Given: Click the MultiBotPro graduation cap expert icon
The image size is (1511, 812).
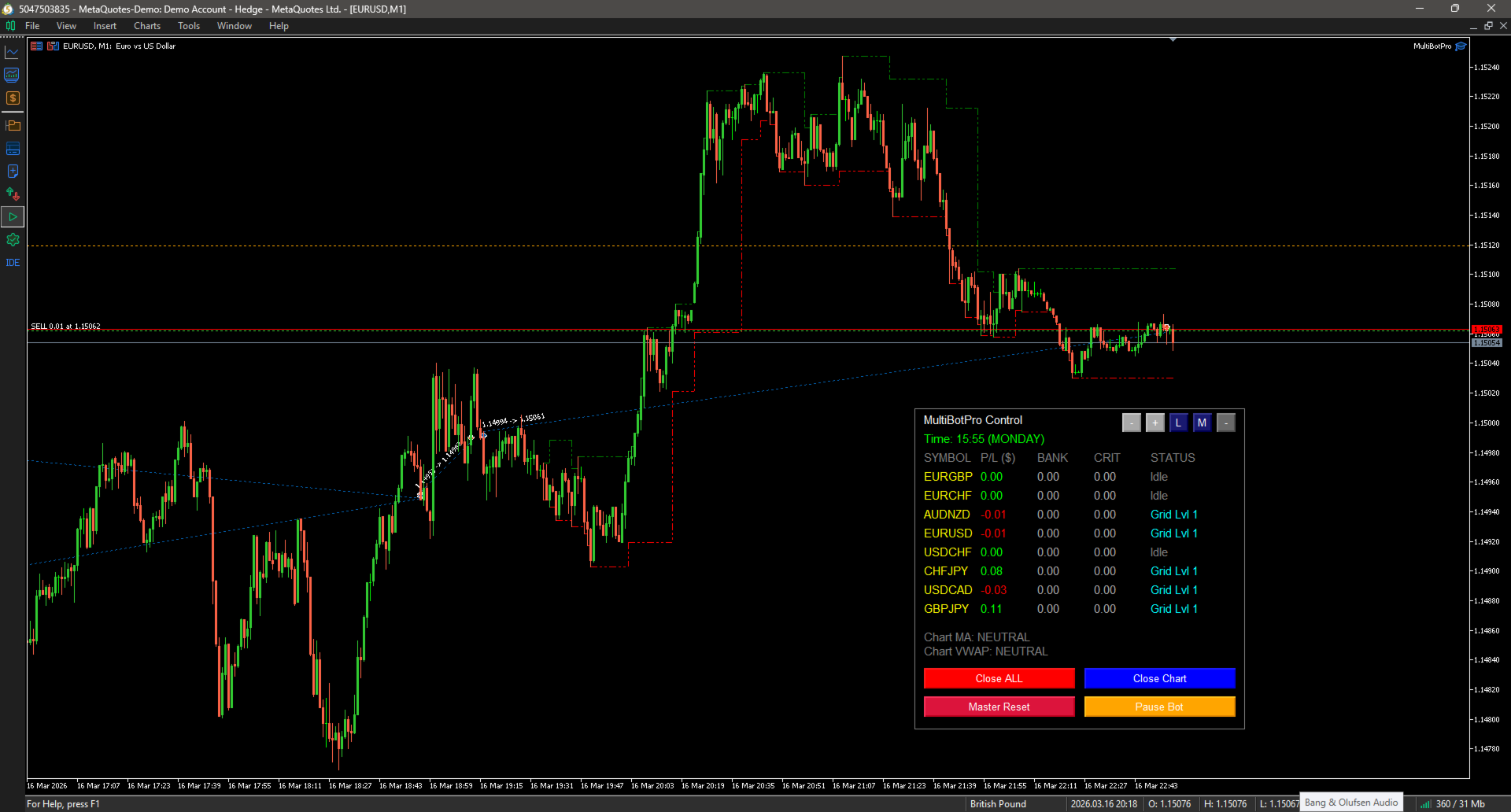Looking at the screenshot, I should (1461, 46).
